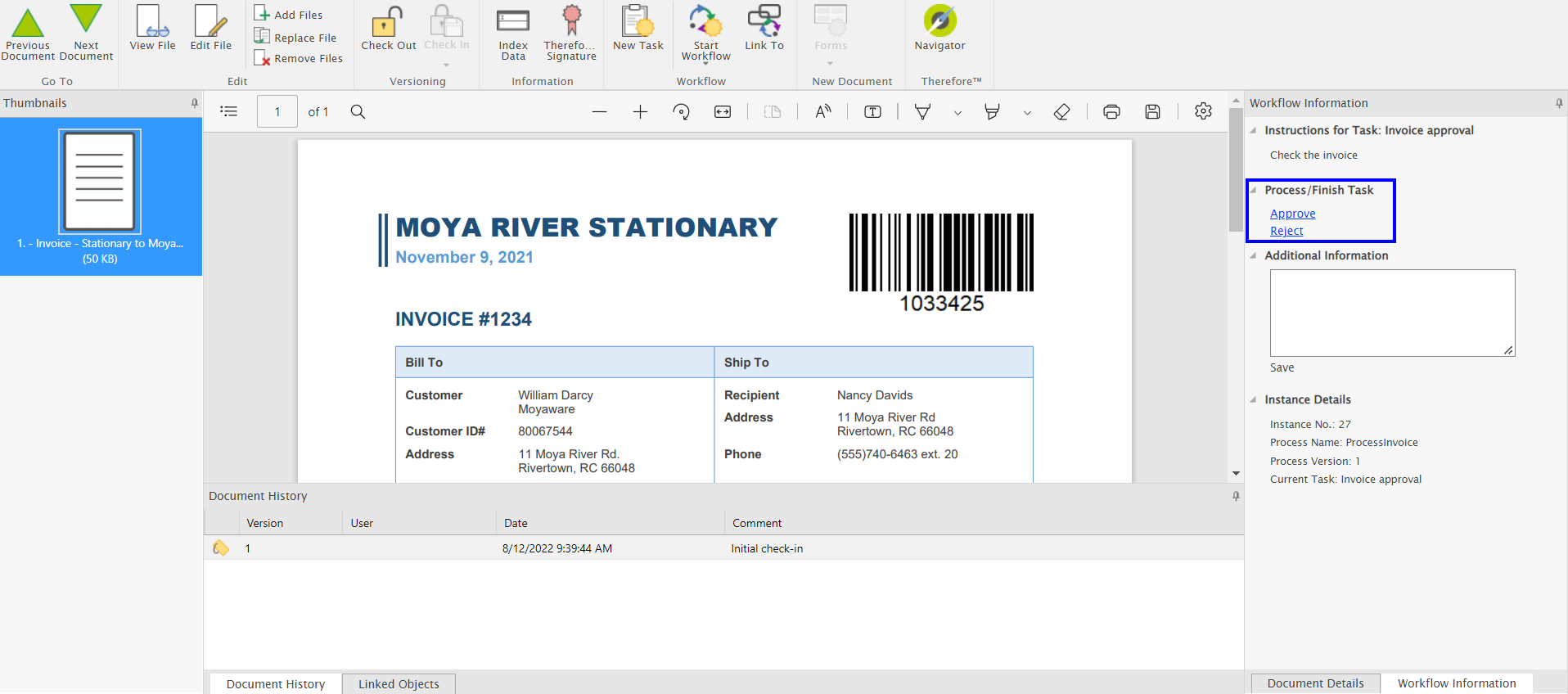The image size is (1568, 694).
Task: Toggle the contents list icon in viewer toolbar
Action: [x=229, y=112]
